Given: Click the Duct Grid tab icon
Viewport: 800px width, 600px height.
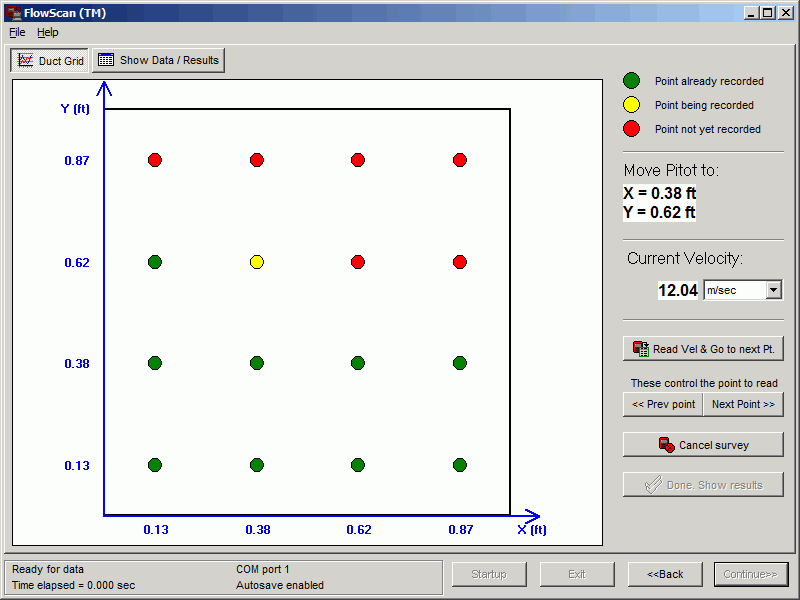Looking at the screenshot, I should 26,61.
